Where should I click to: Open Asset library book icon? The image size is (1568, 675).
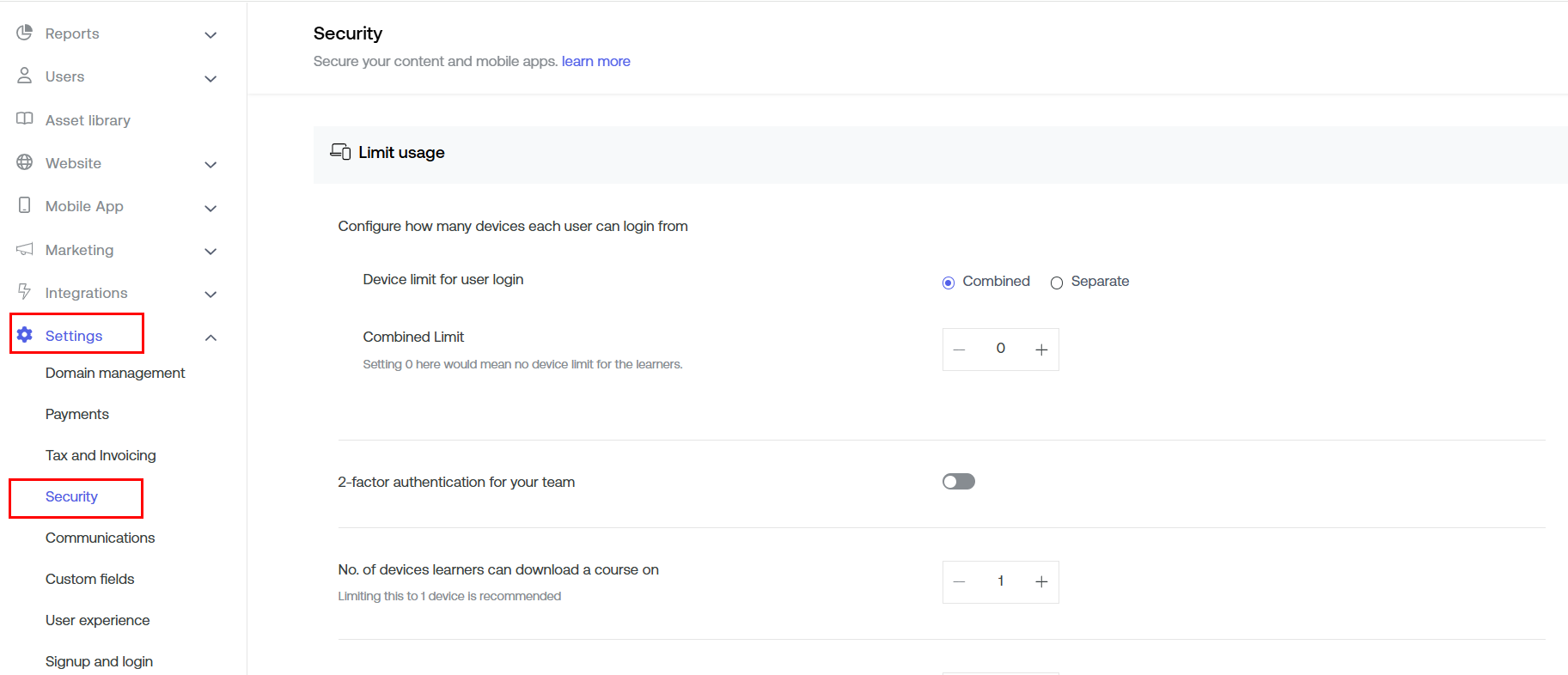pyautogui.click(x=25, y=119)
